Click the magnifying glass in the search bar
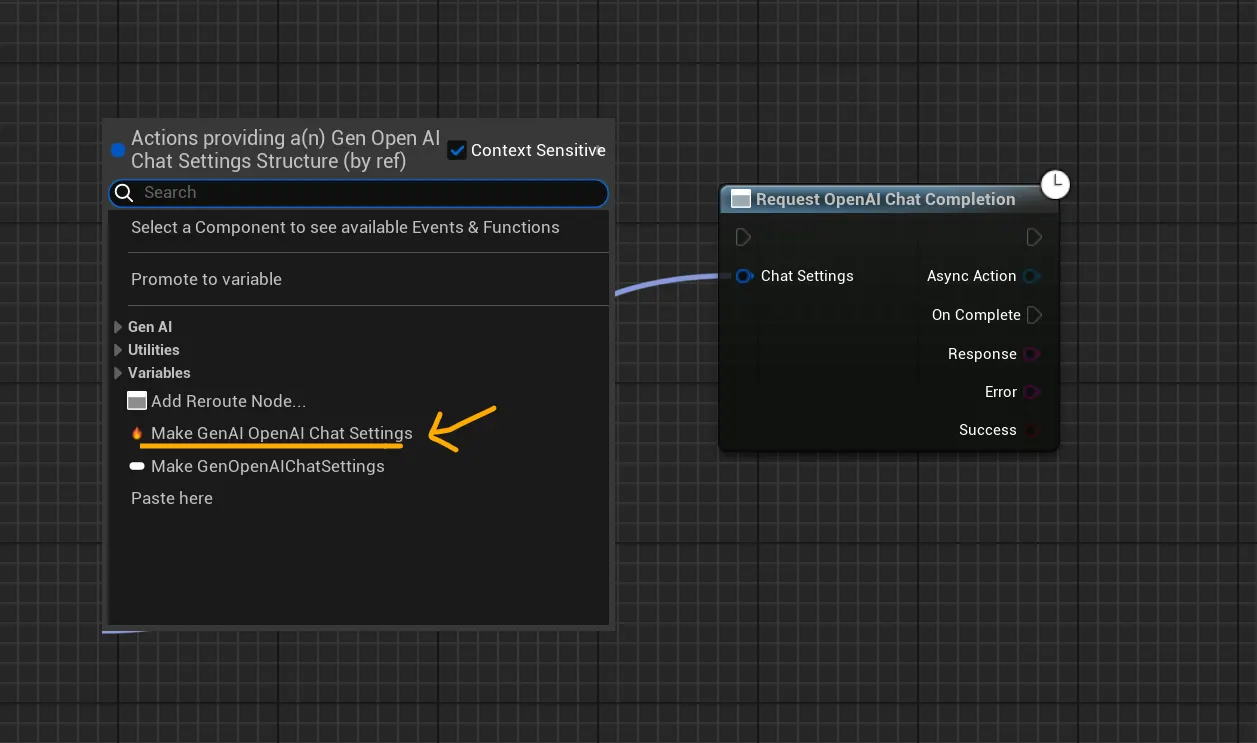1257x743 pixels. 124,192
